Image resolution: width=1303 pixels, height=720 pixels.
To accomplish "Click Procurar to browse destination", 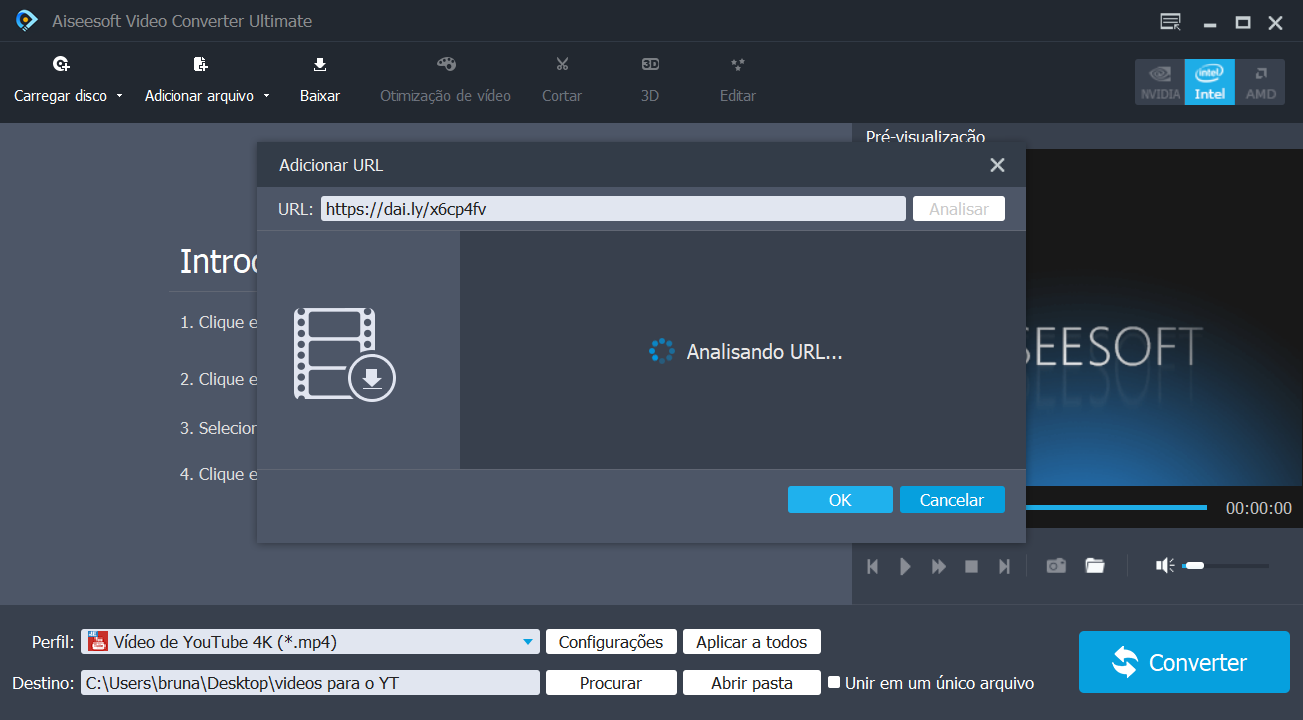I will [611, 683].
